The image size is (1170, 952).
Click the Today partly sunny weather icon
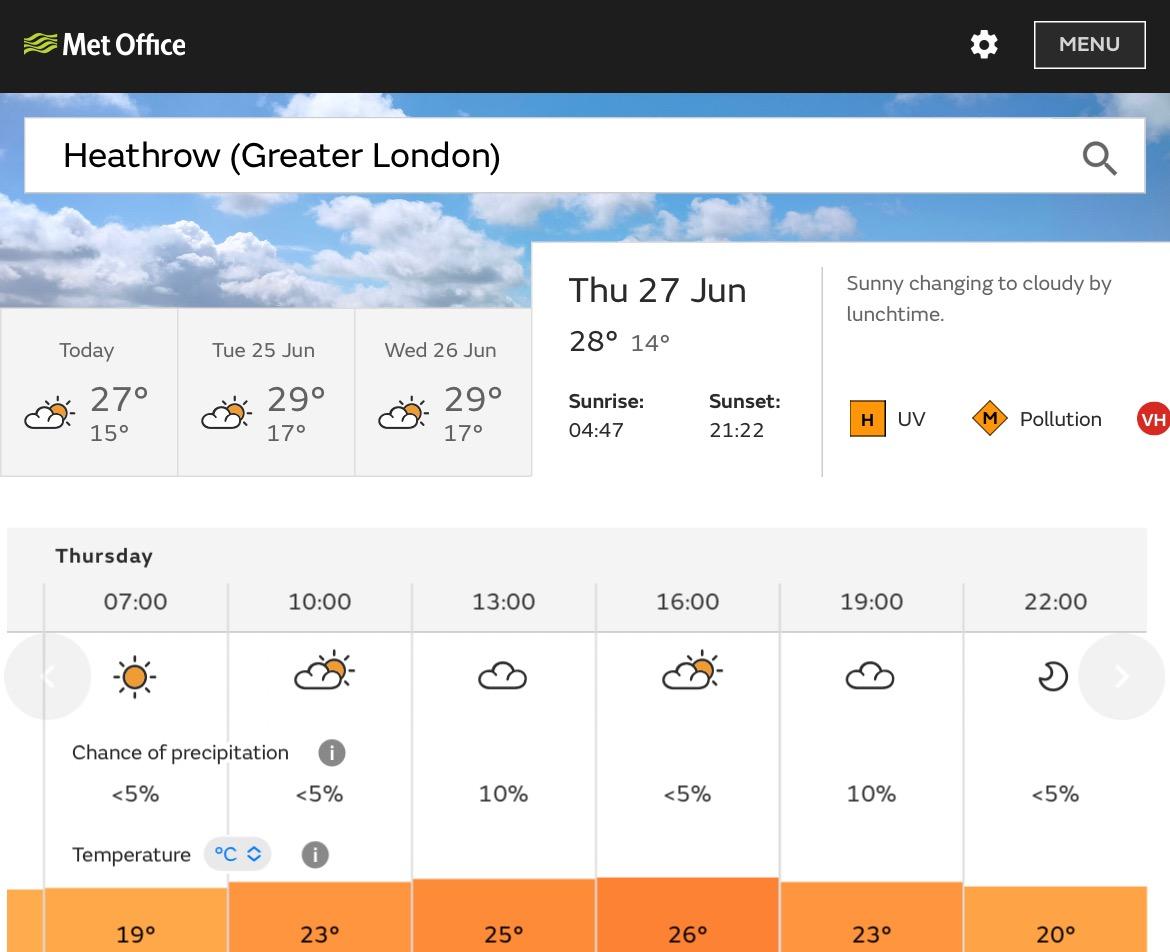click(x=49, y=413)
